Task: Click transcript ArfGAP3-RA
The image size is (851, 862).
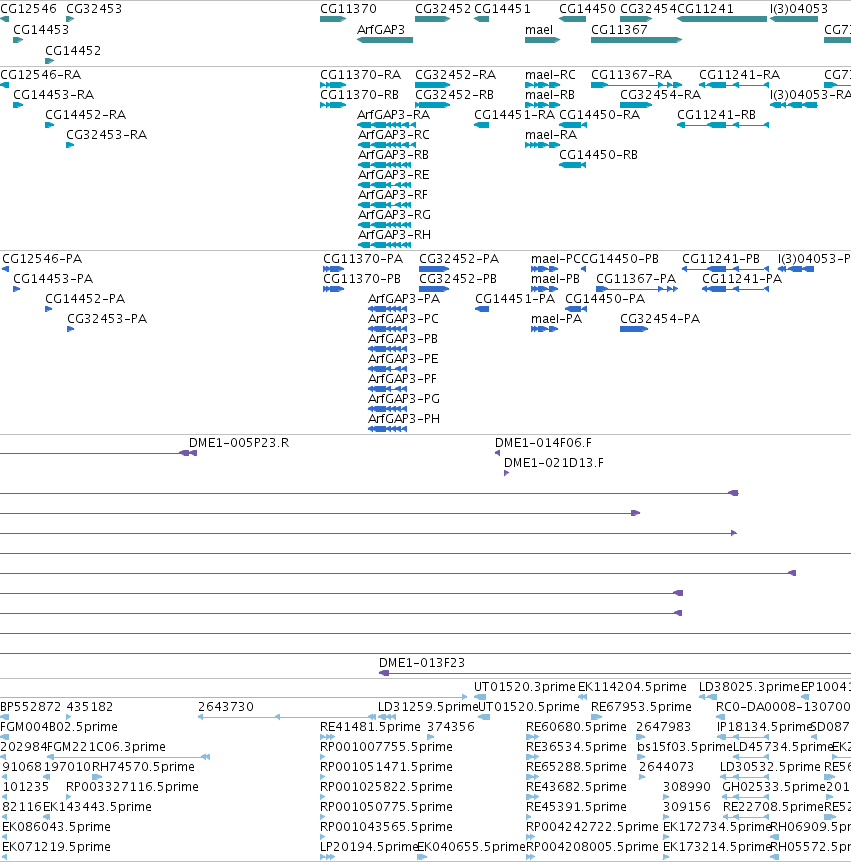Action: [394, 115]
